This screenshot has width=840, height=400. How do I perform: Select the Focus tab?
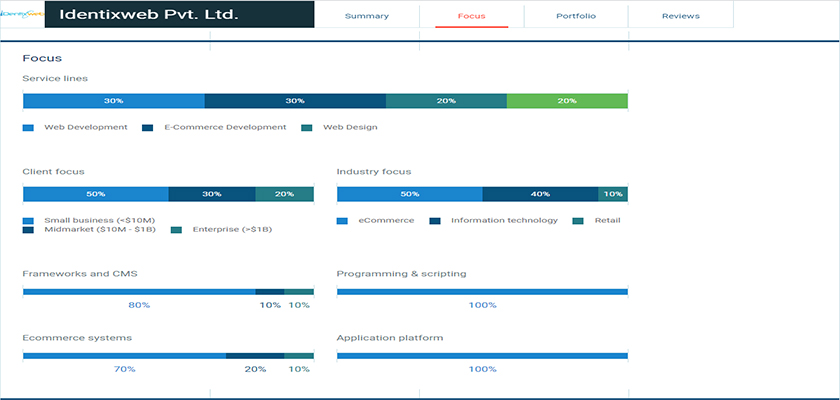click(471, 16)
